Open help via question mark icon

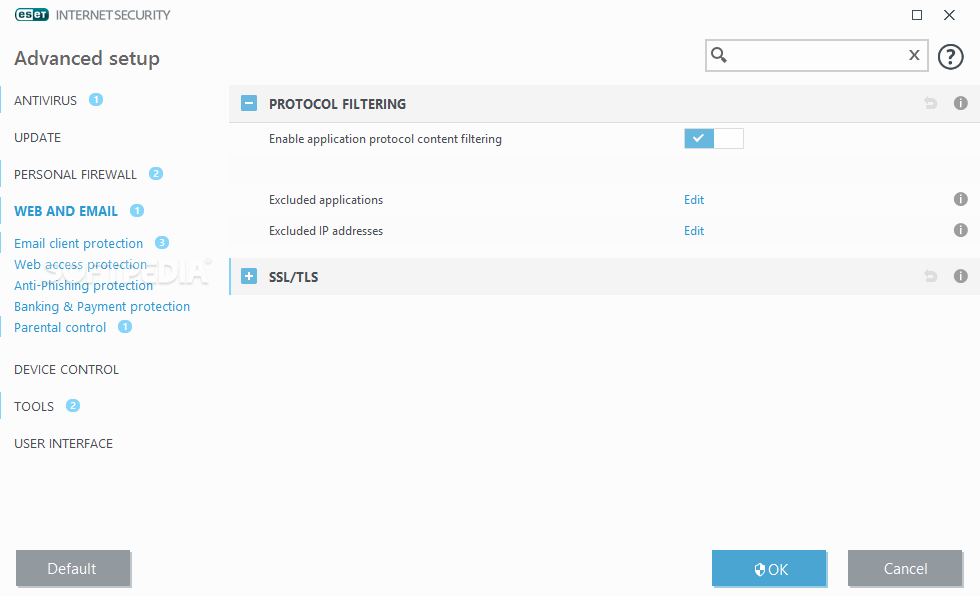(950, 57)
